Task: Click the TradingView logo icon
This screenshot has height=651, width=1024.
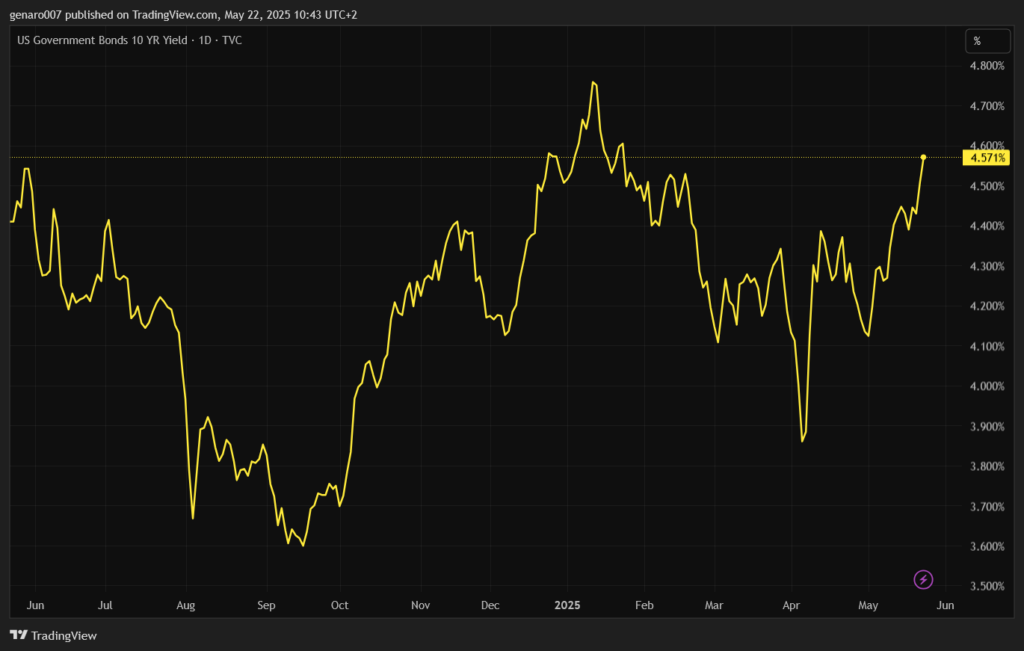Action: pos(18,635)
